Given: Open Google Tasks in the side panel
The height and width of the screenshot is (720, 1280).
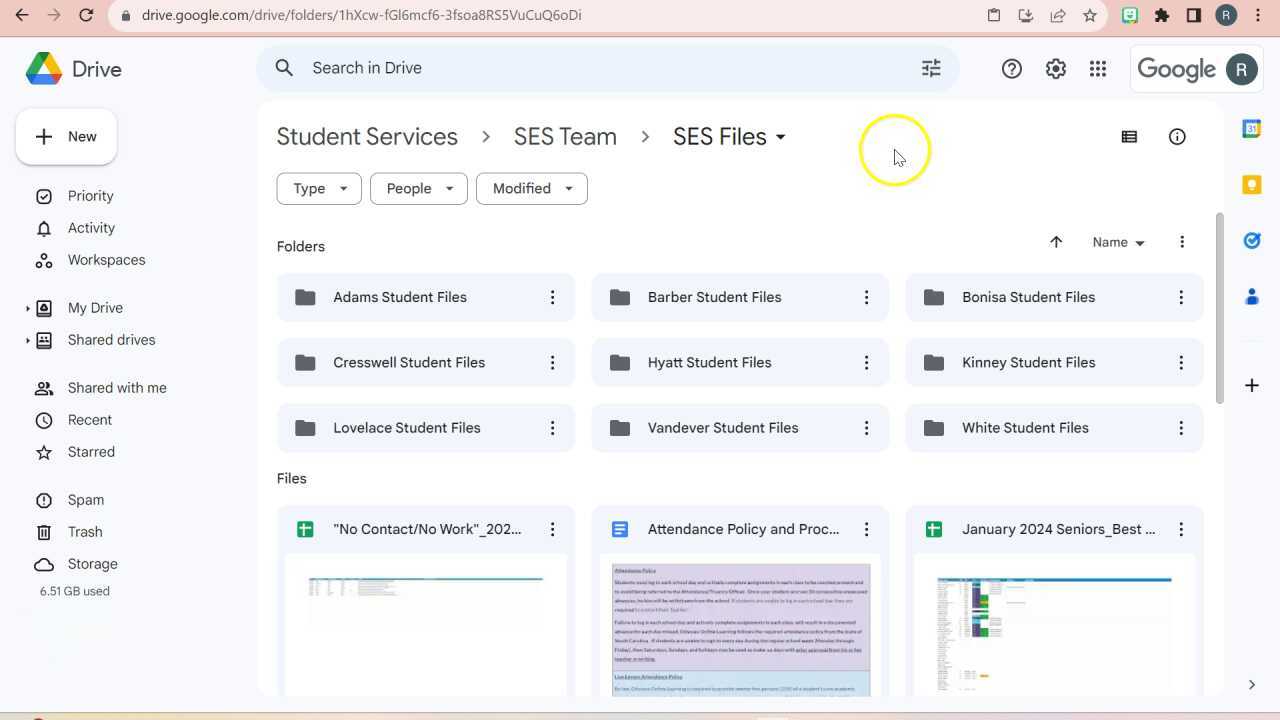Looking at the screenshot, I should [1251, 240].
